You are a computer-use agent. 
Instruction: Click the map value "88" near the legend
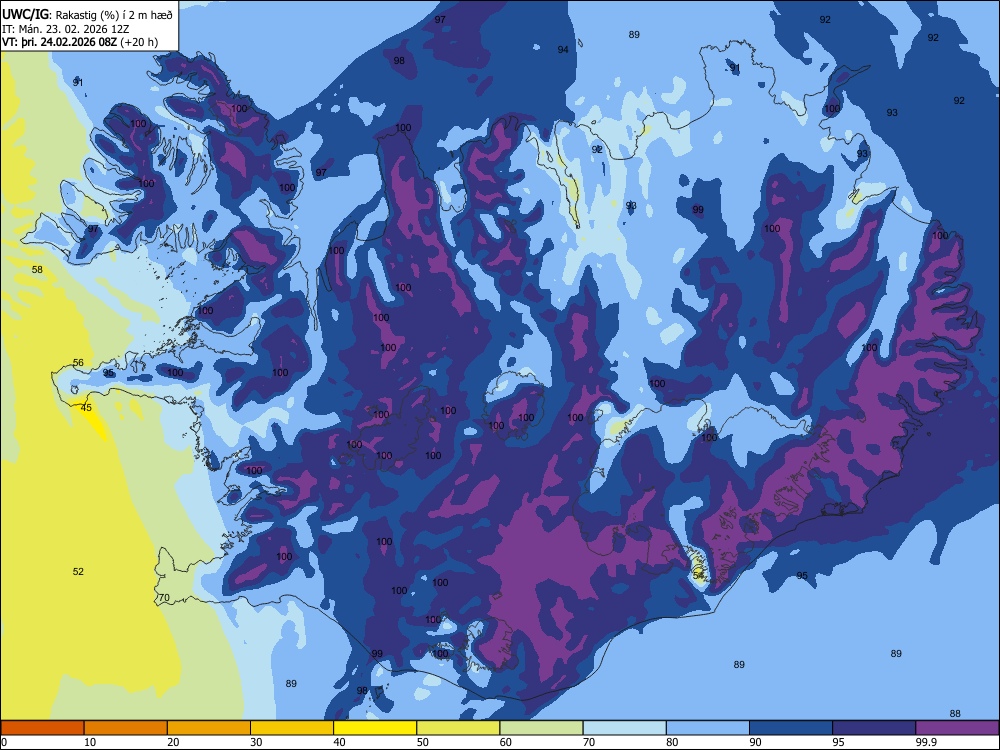[x=955, y=714]
